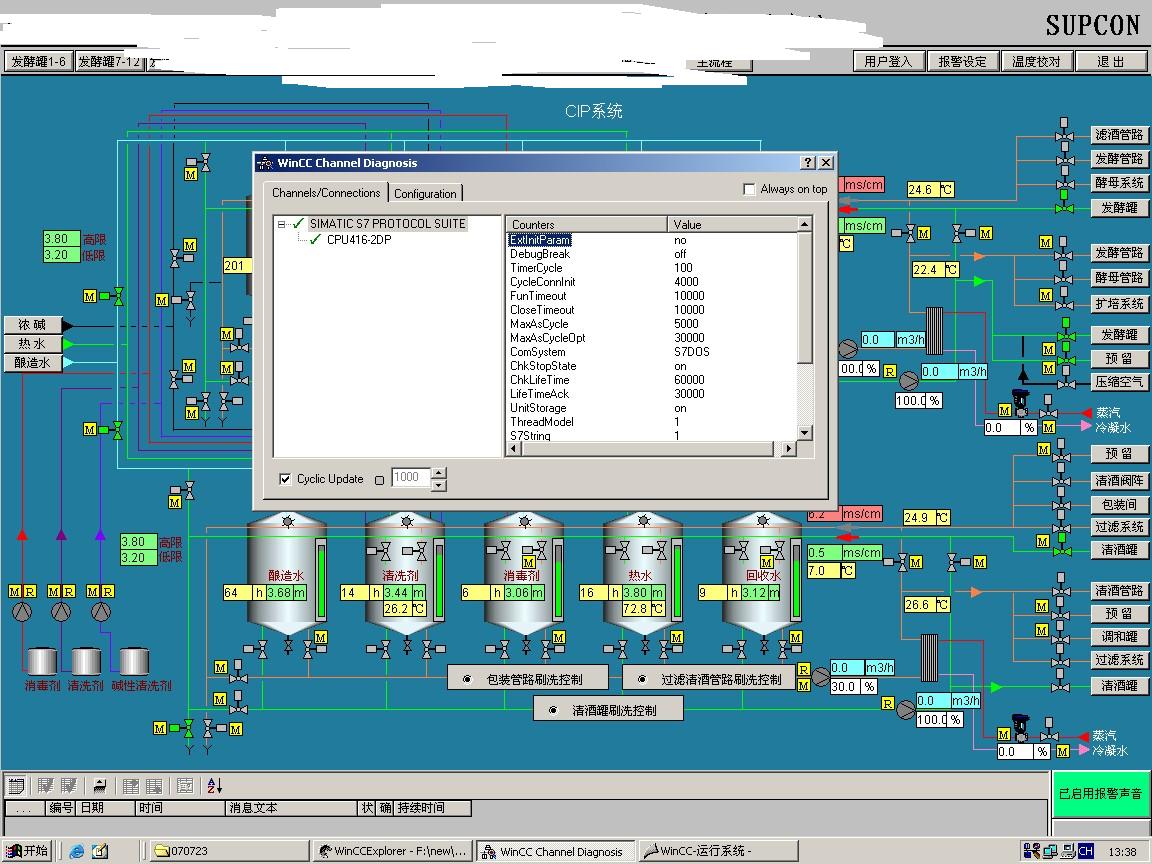This screenshot has height=864, width=1152.
Task: Click the 3.80 高限 field at upper left
Action: click(x=61, y=239)
